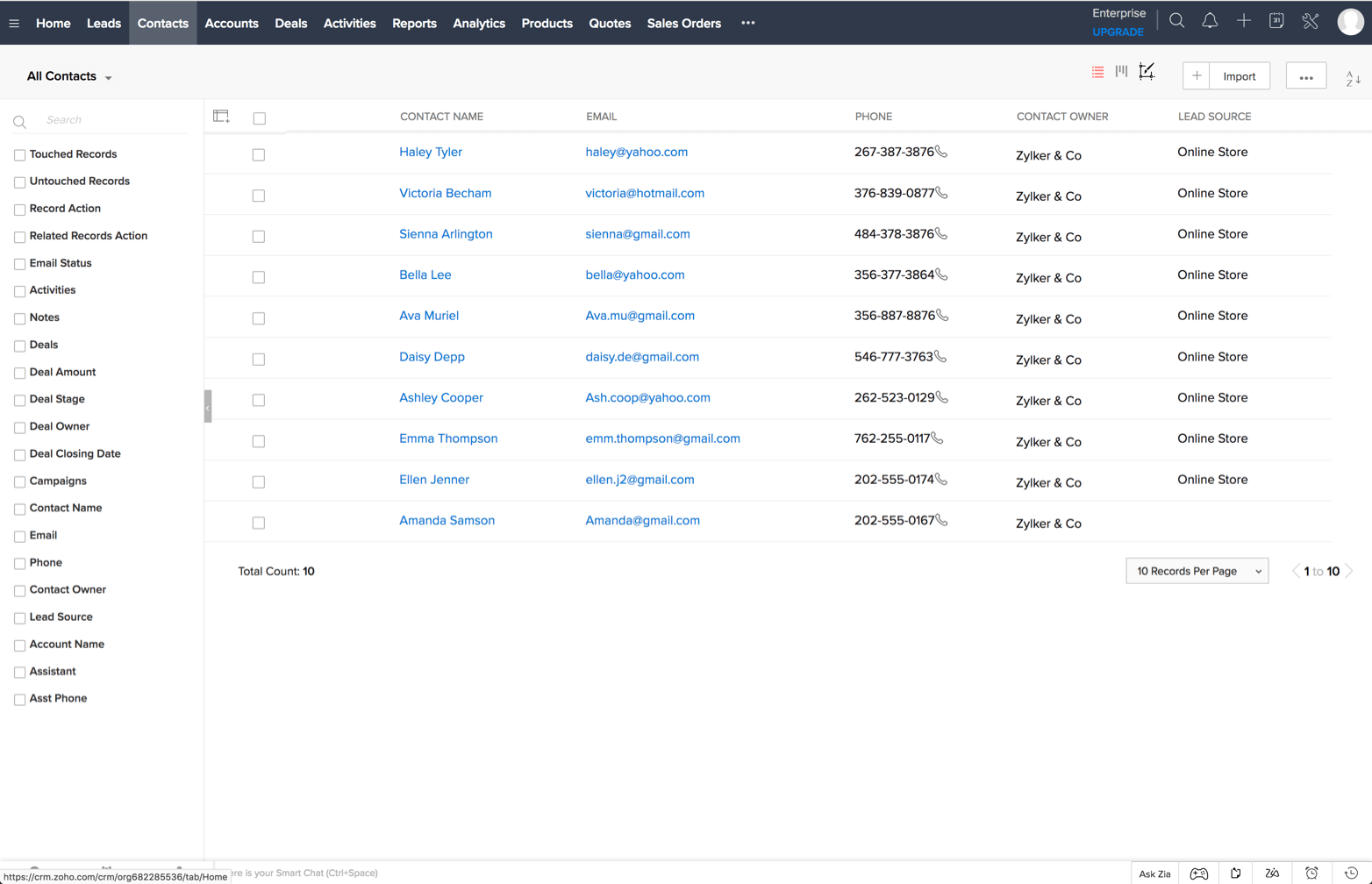The image size is (1372, 884).
Task: Open setup tools wrench icon
Action: click(1310, 21)
